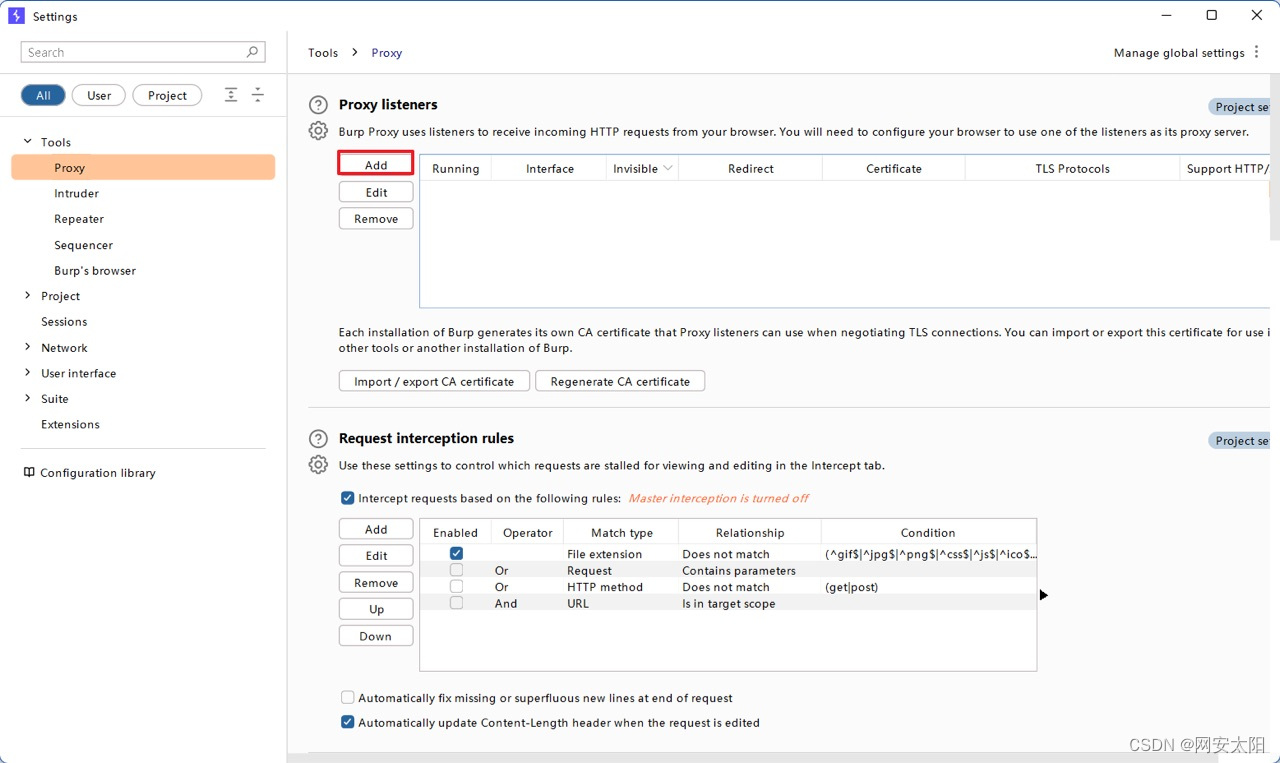Select the All filter tab

pos(43,95)
